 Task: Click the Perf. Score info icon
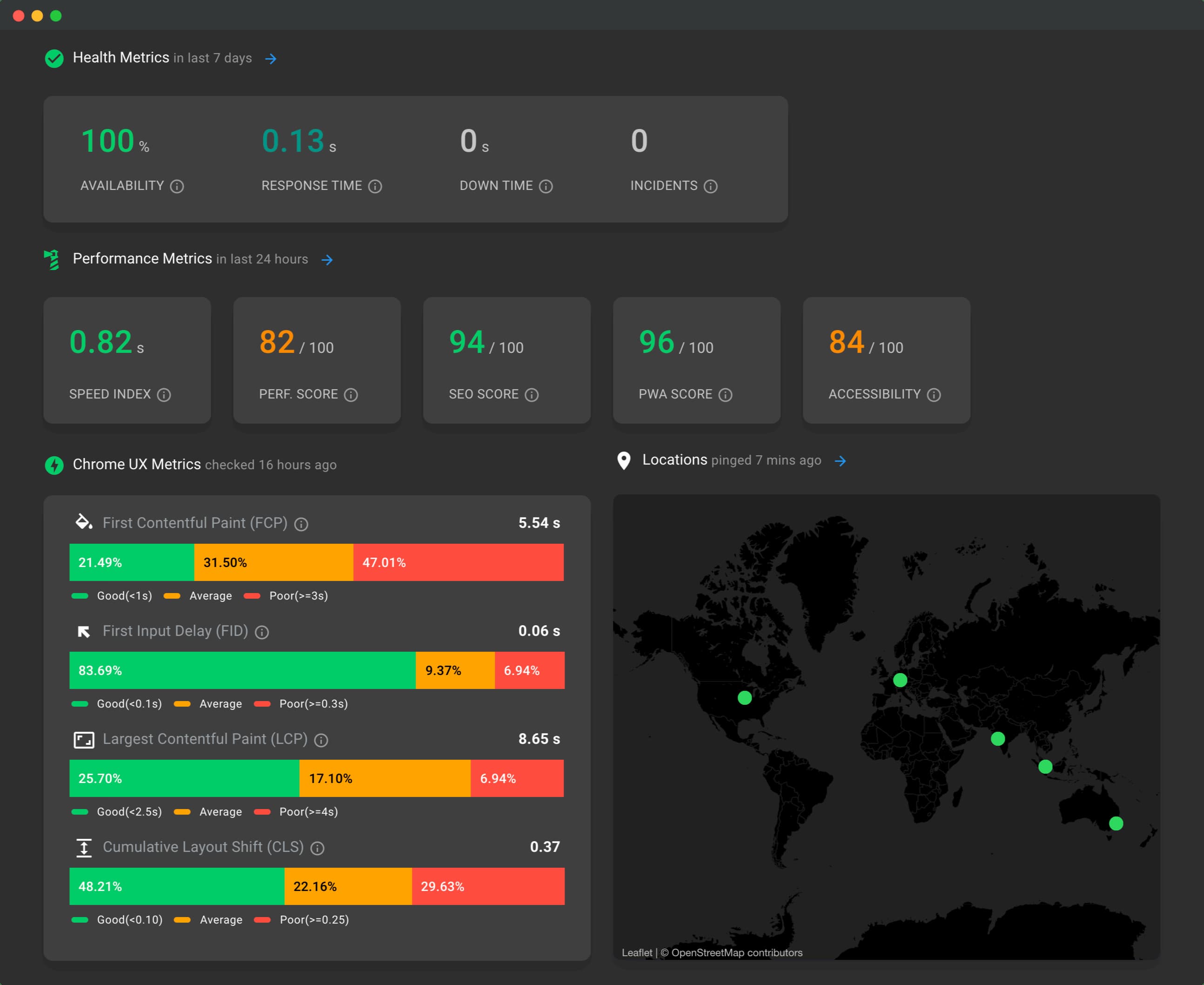click(x=351, y=395)
